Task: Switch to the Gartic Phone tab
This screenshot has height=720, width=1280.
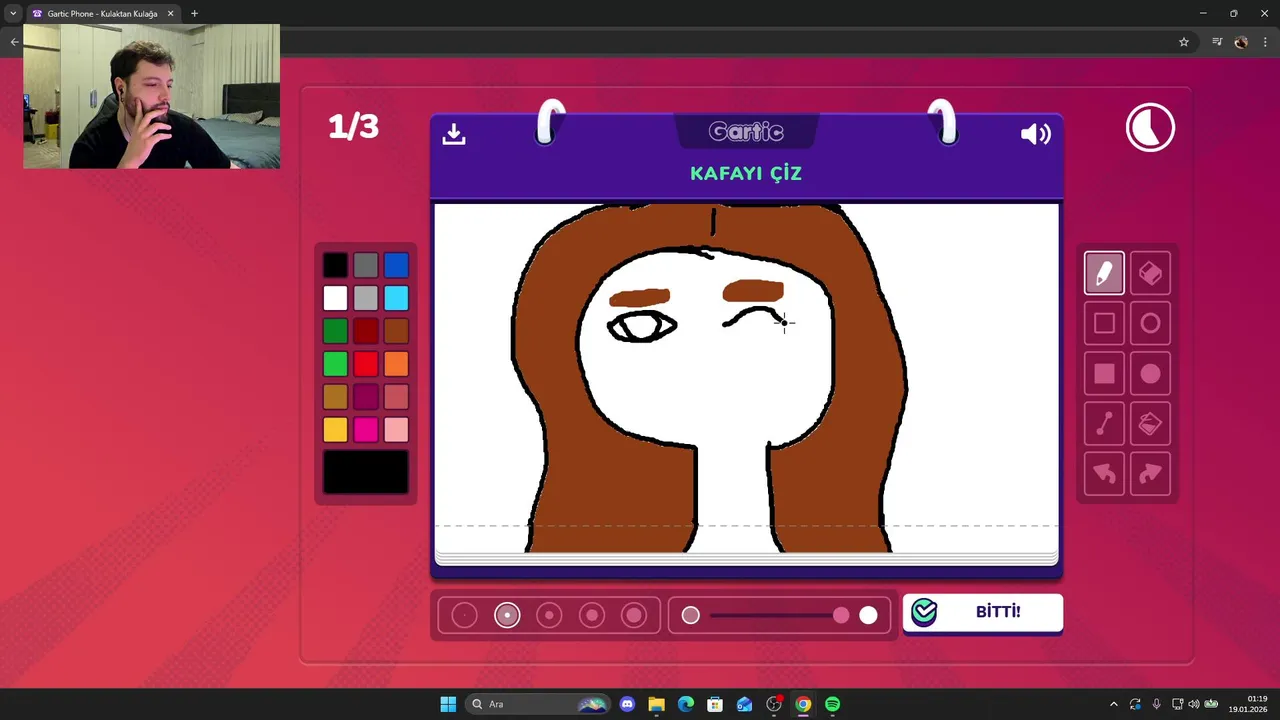Action: [x=100, y=14]
